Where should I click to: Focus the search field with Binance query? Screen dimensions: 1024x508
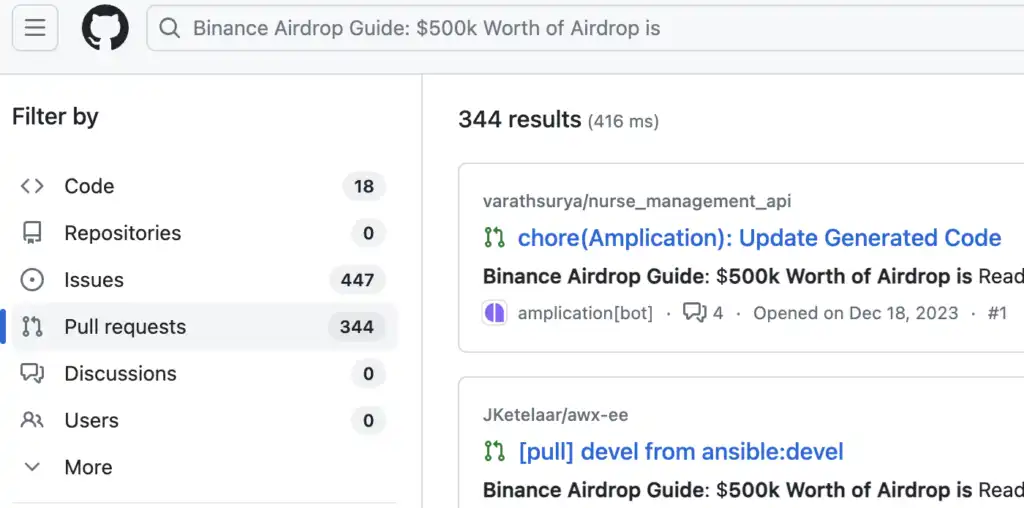pos(585,28)
